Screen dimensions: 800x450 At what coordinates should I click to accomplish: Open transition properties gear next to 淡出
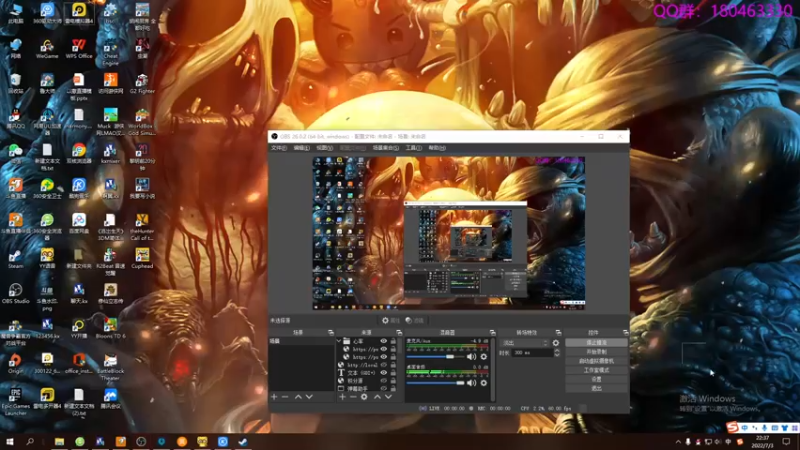pos(556,343)
